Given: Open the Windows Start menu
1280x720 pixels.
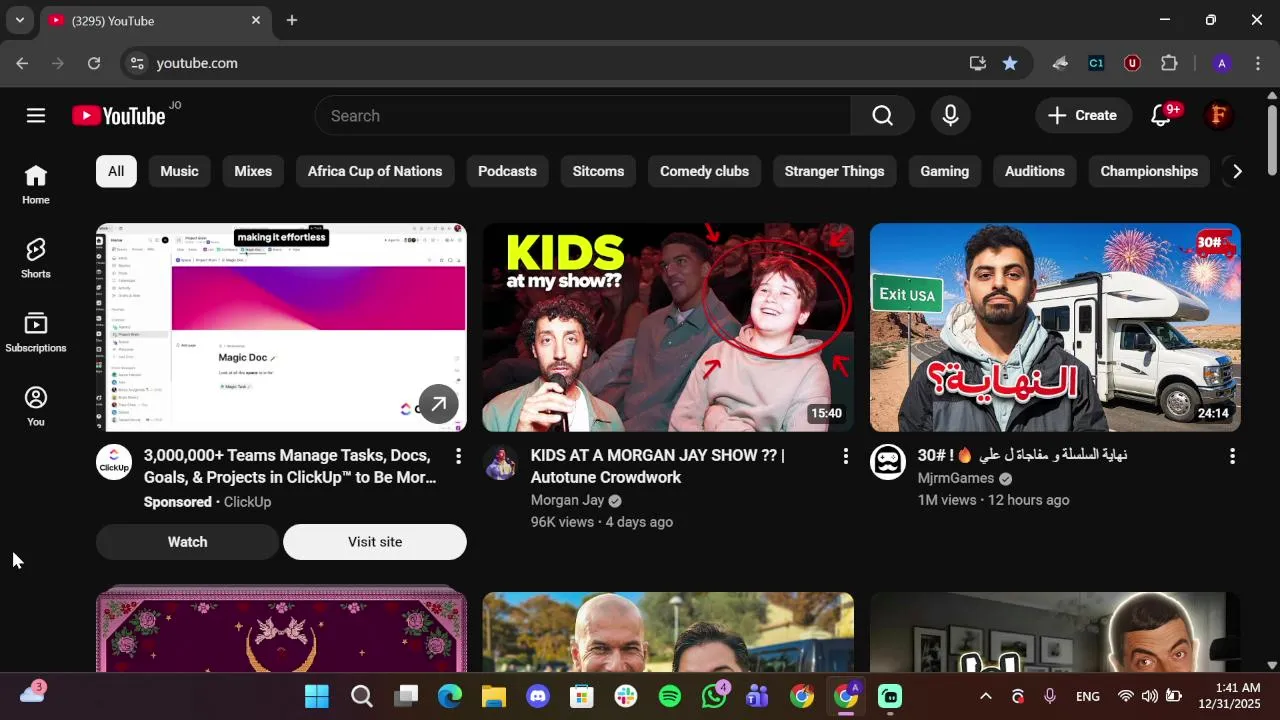Looking at the screenshot, I should coord(317,696).
